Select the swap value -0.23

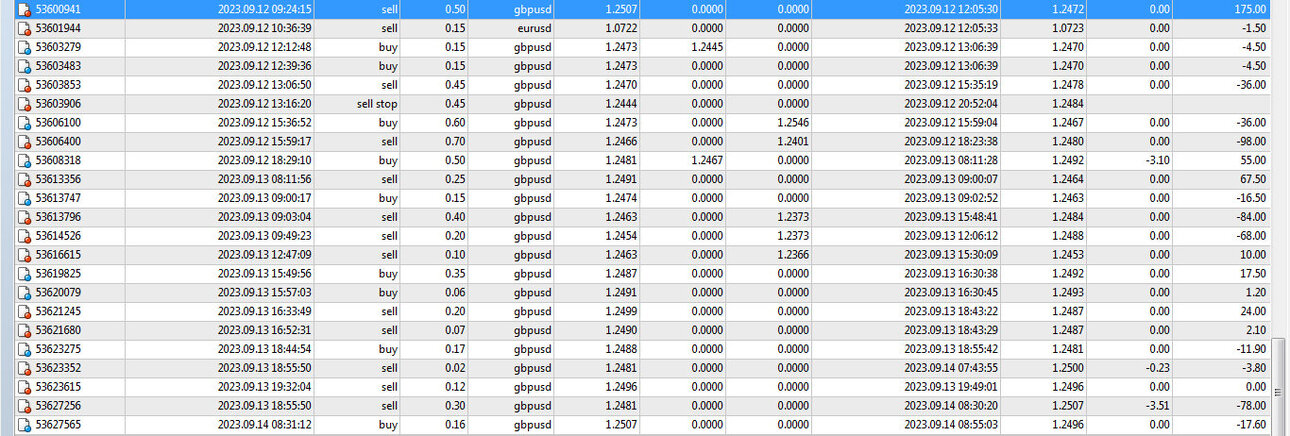[1158, 368]
